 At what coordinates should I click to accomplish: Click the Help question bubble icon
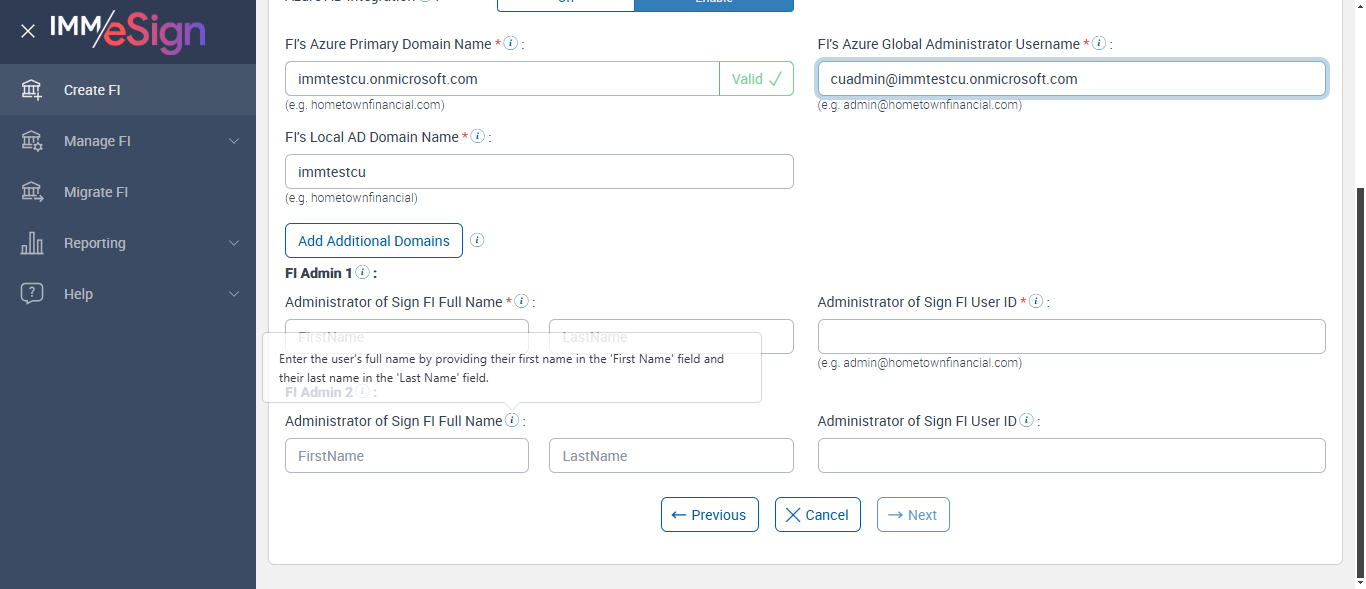pyautogui.click(x=32, y=294)
